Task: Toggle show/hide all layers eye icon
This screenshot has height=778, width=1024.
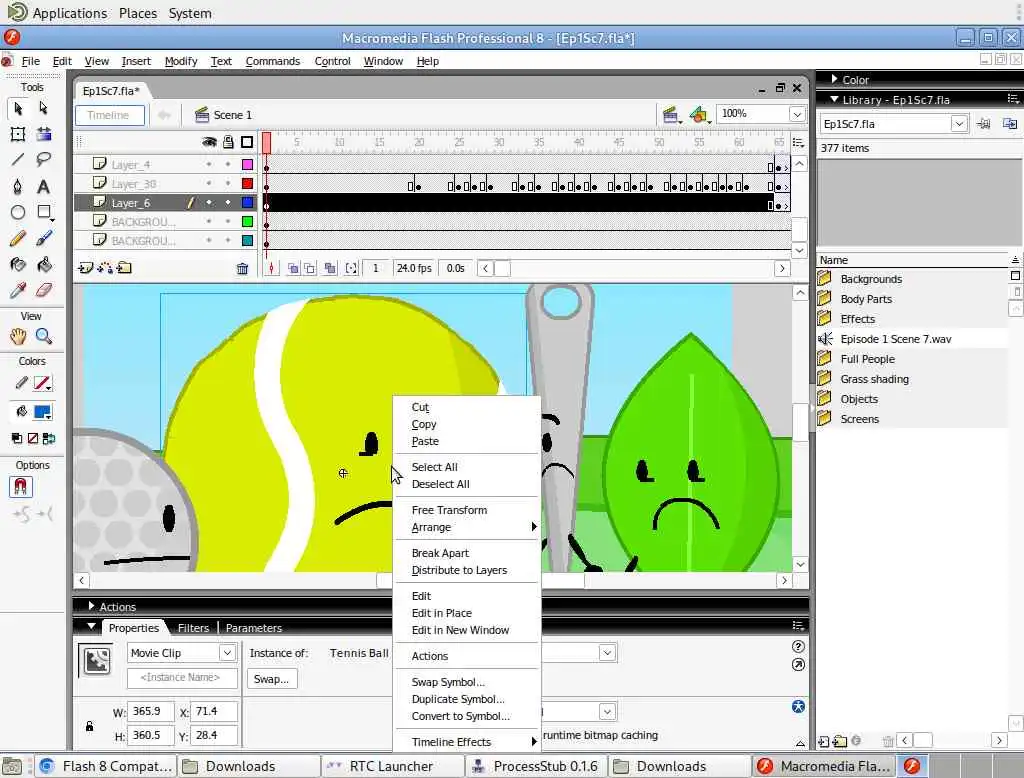Action: point(209,142)
